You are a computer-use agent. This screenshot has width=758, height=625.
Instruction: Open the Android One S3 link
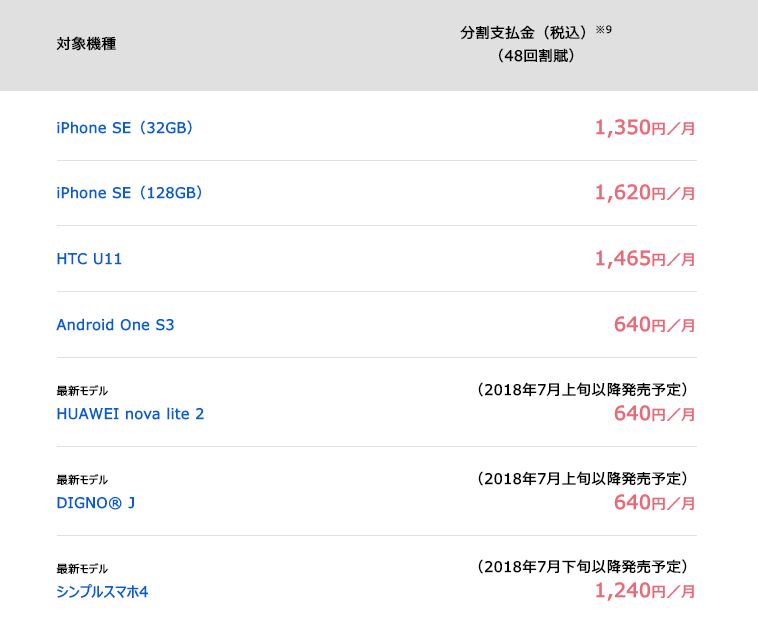[x=115, y=325]
